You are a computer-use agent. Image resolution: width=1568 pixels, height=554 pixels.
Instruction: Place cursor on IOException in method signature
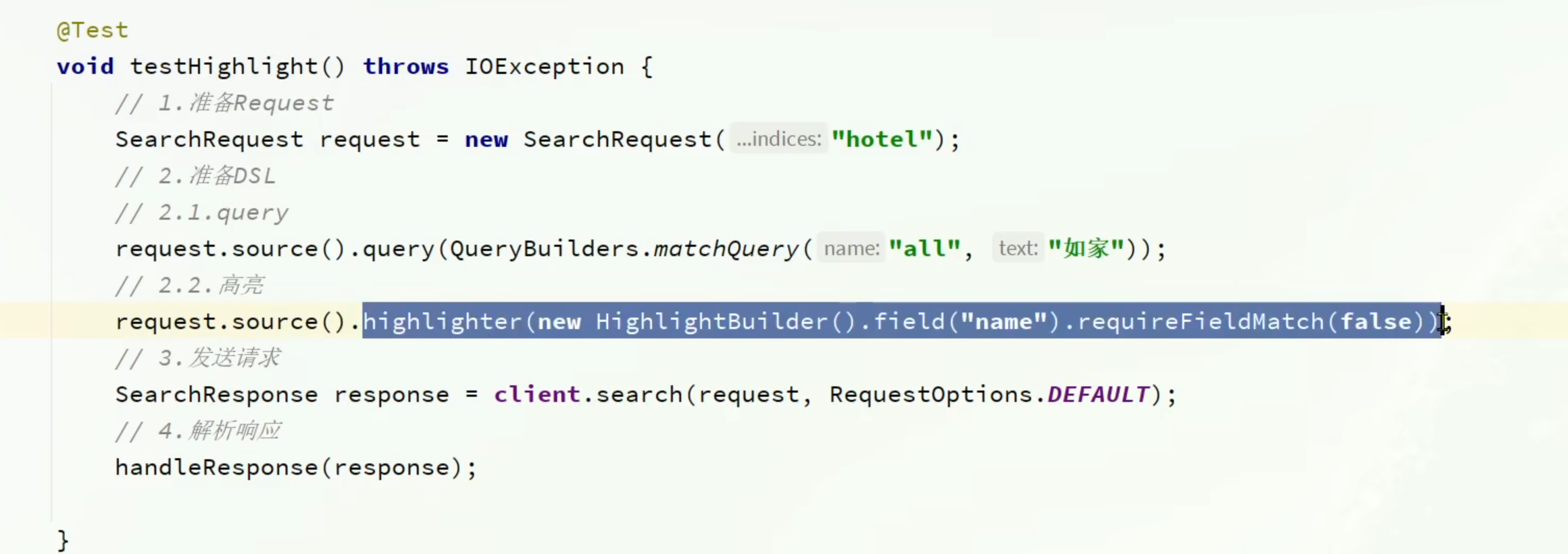tap(544, 67)
